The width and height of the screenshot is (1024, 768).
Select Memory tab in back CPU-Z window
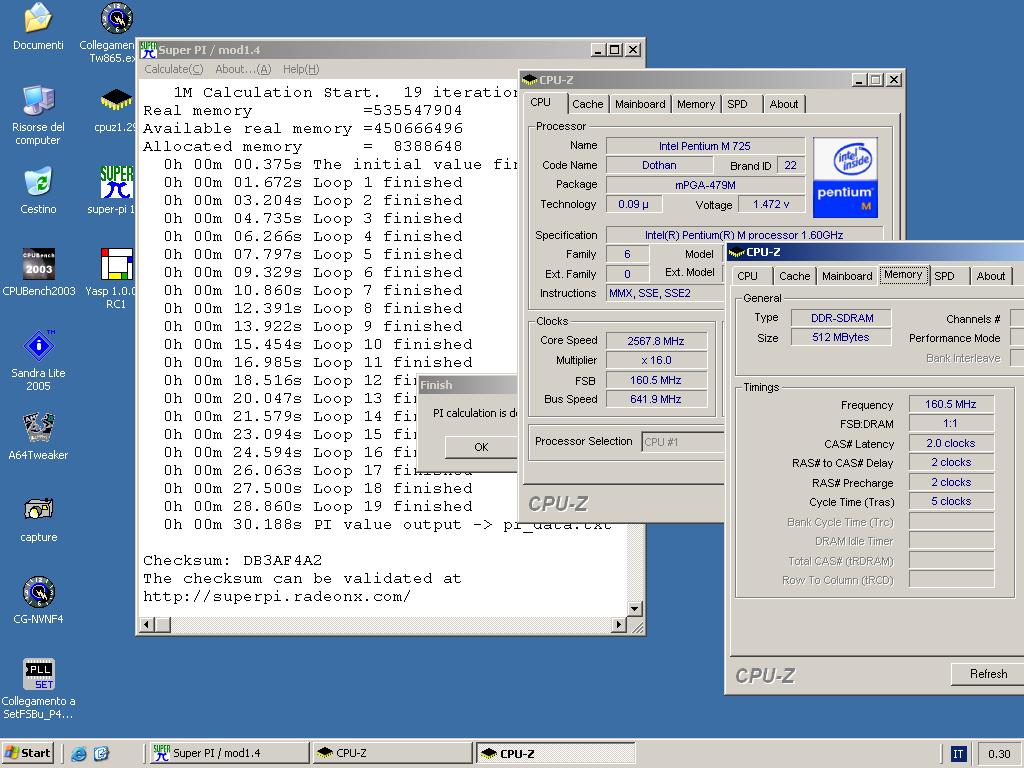point(696,104)
